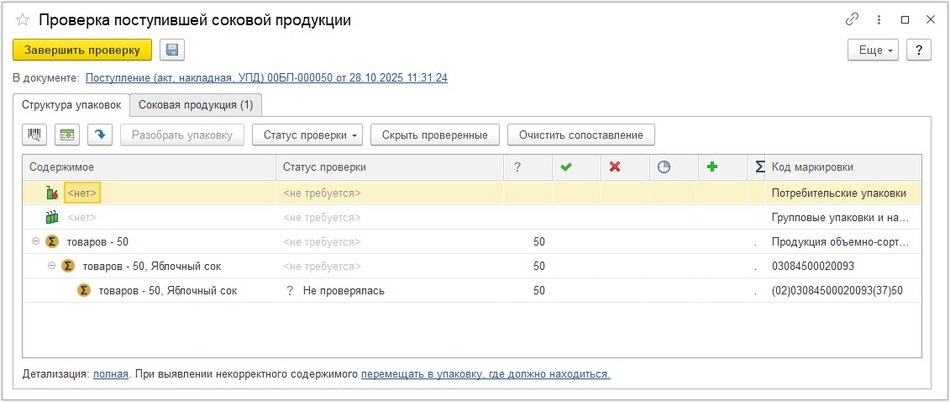Screen dimensions: 950x402
Task: Open the three-dot vertical menu in title bar
Action: coord(879,19)
